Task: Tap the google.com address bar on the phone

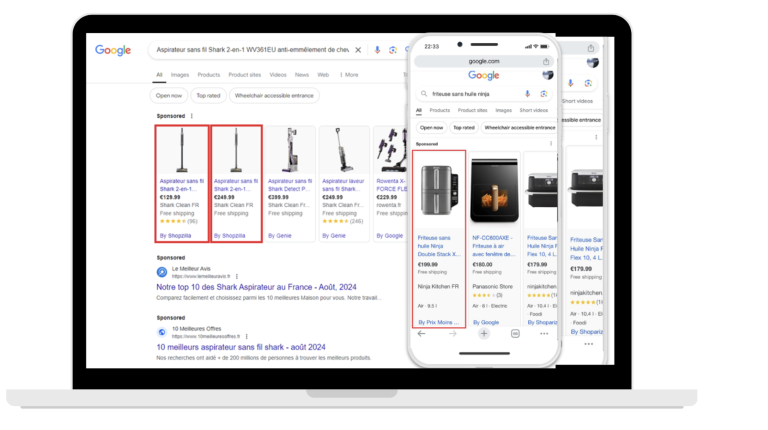Action: [484, 61]
